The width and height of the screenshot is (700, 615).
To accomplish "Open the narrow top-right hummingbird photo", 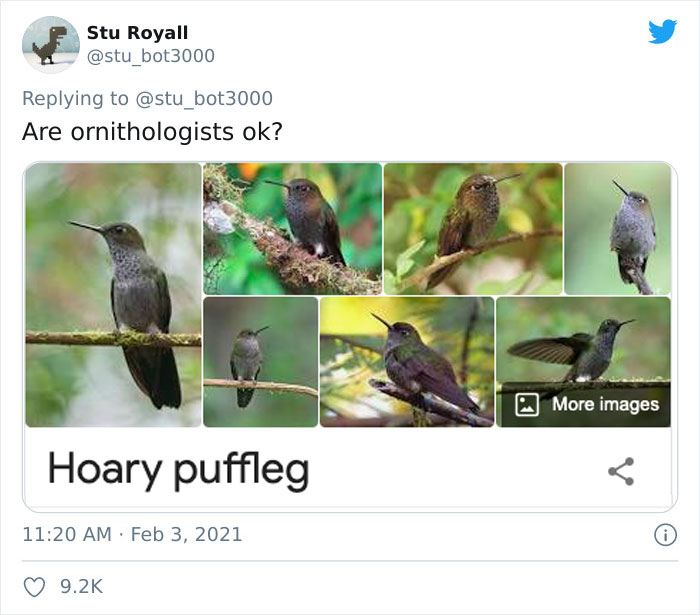I will click(x=617, y=228).
